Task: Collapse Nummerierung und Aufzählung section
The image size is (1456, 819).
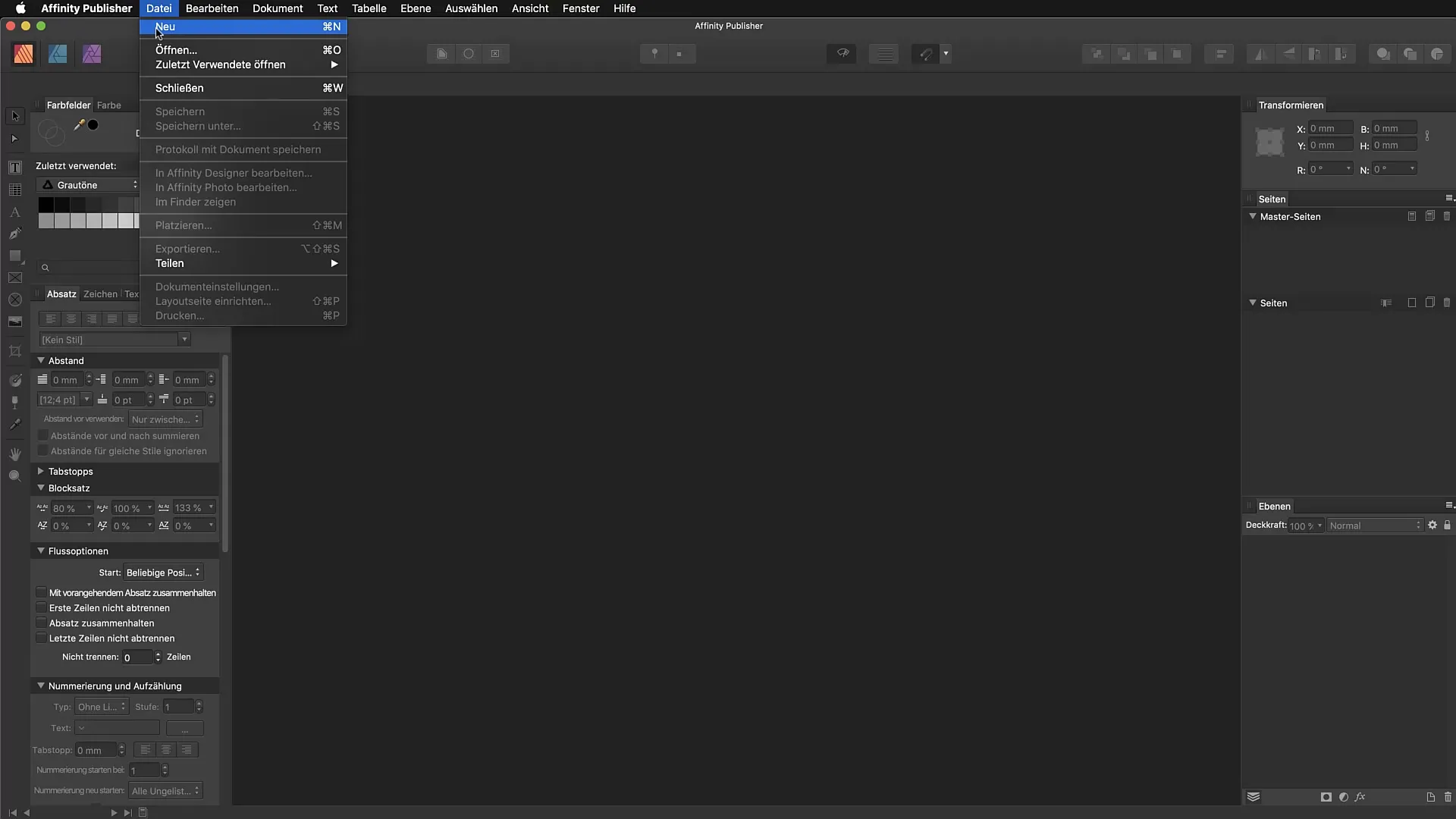Action: pos(41,686)
